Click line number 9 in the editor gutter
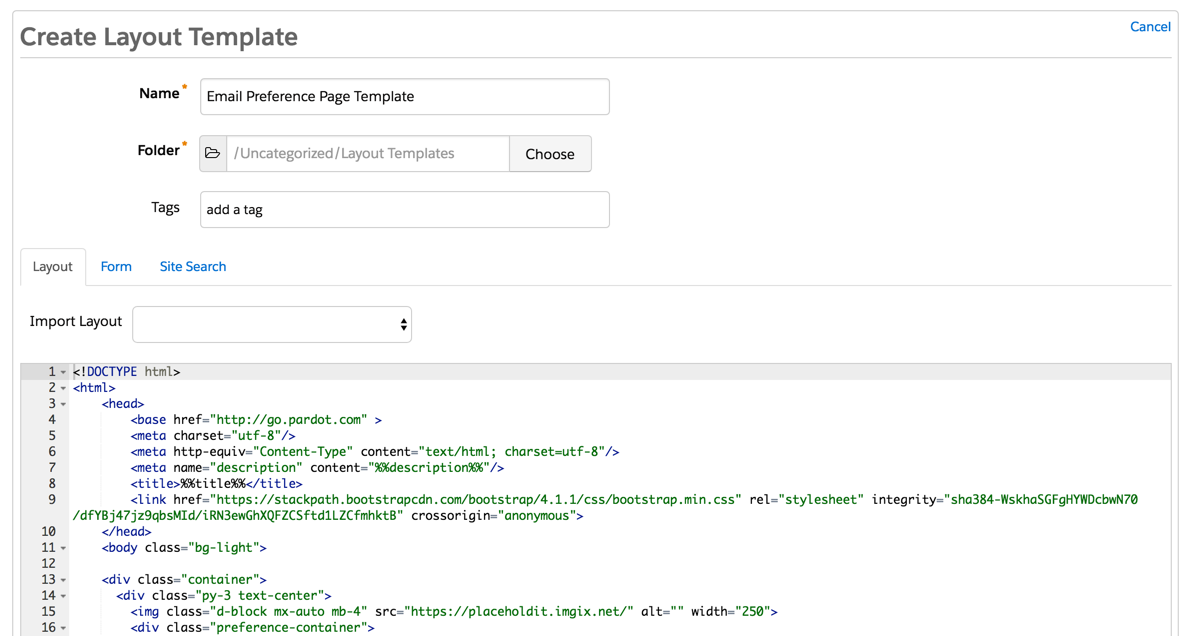 coord(51,500)
